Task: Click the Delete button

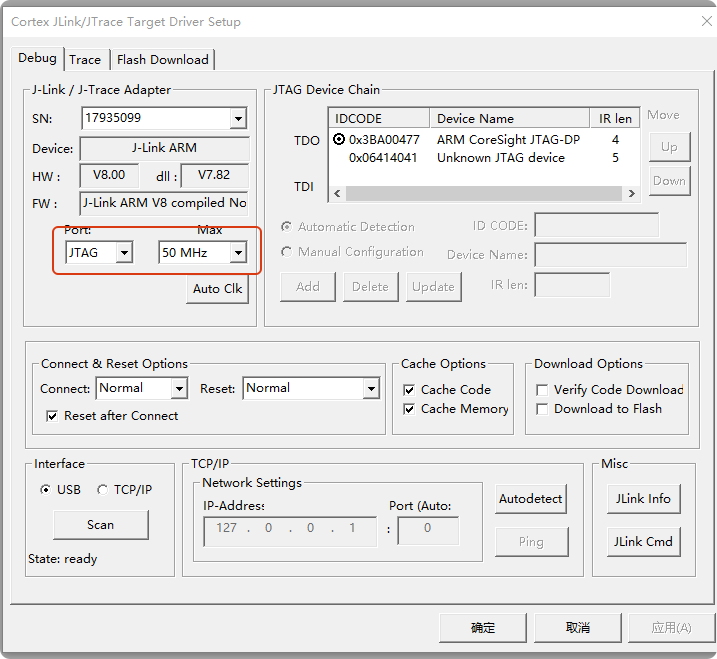Action: (x=370, y=287)
